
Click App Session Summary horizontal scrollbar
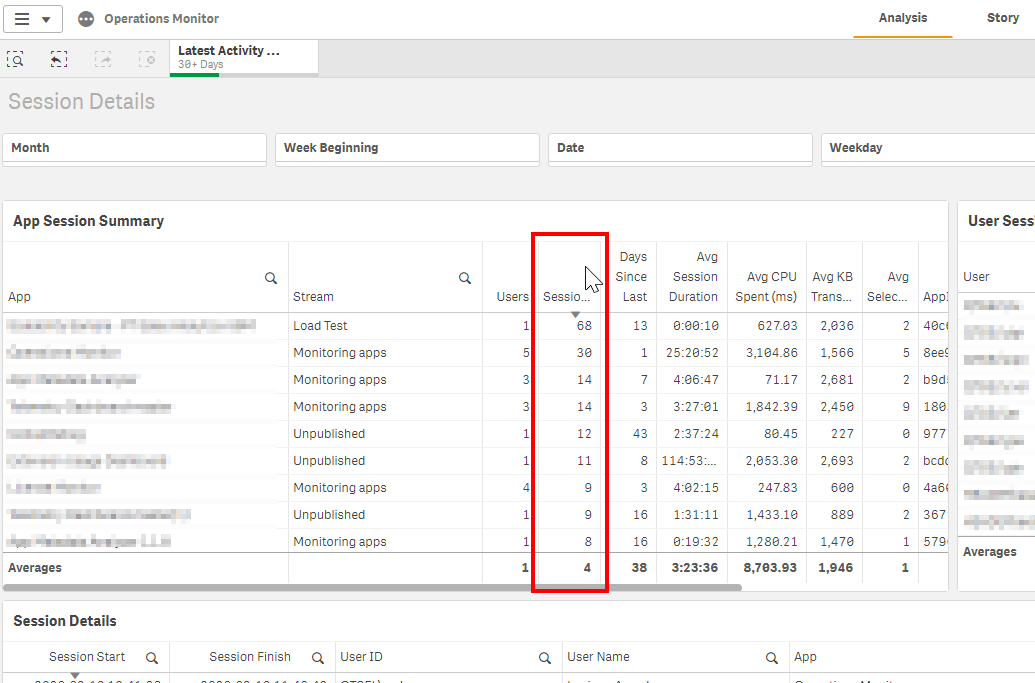click(x=372, y=588)
